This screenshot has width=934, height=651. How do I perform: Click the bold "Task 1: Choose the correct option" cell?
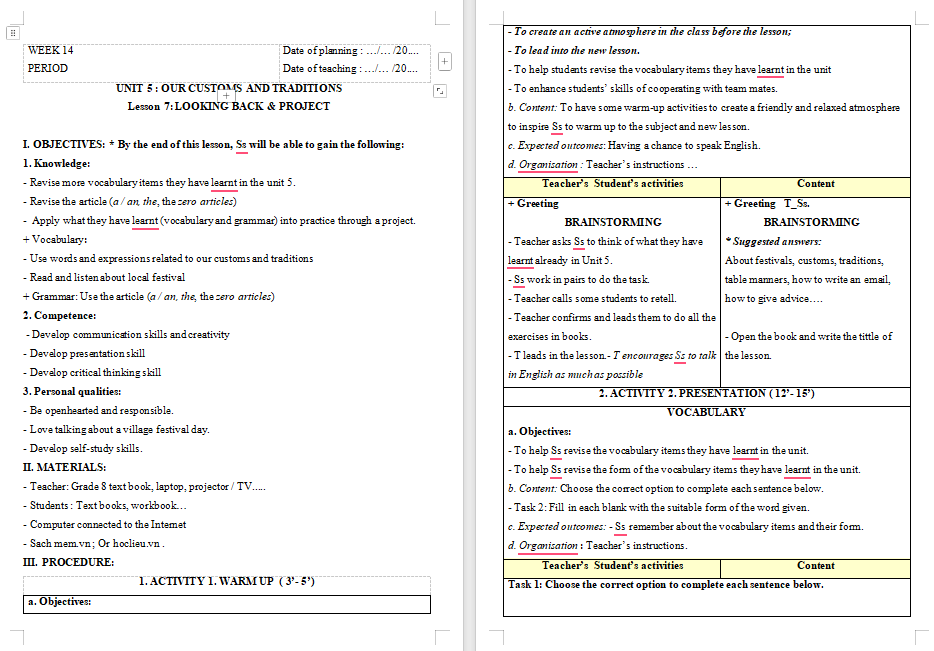point(666,585)
